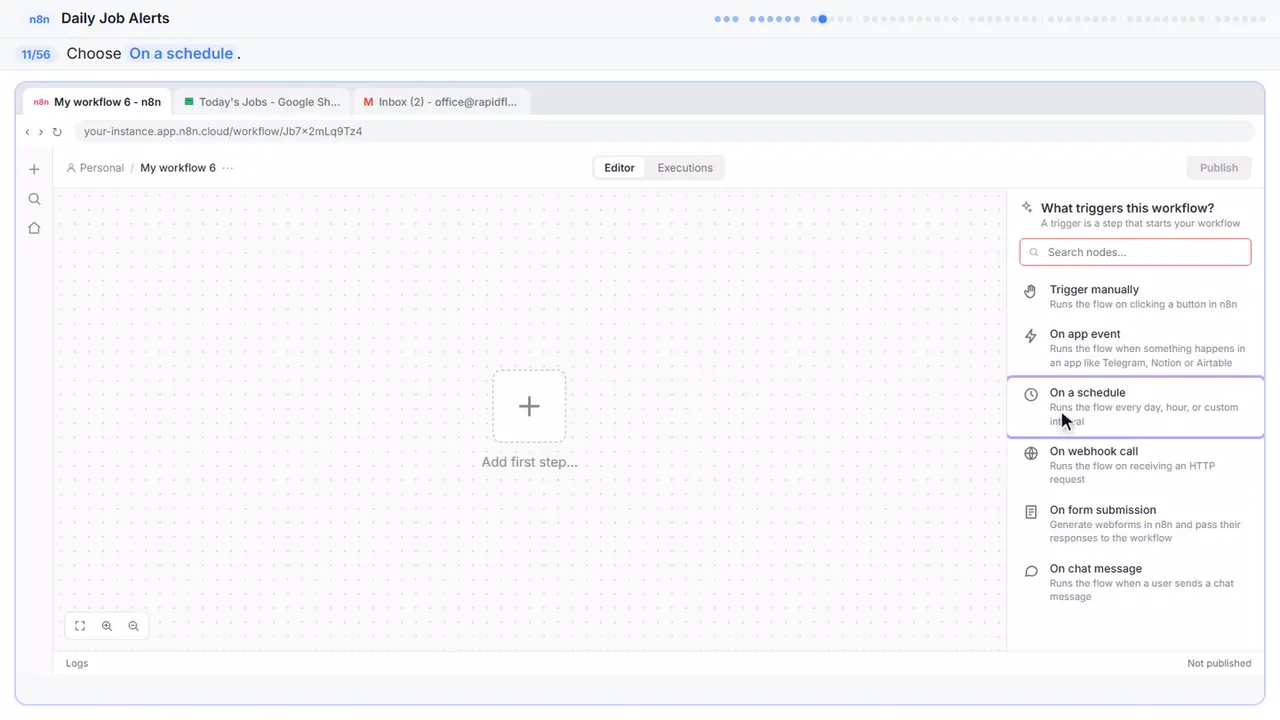The height and width of the screenshot is (720, 1280).
Task: Go back with browser back arrow
Action: click(x=28, y=132)
